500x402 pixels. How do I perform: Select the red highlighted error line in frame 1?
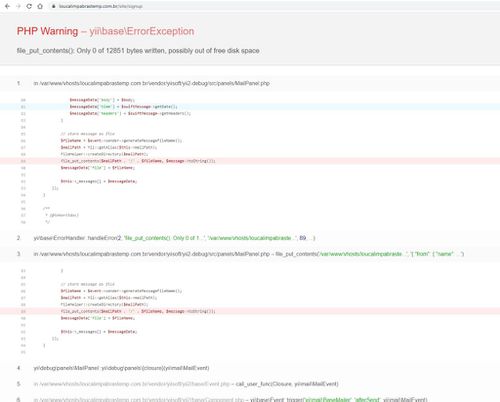click(250, 161)
